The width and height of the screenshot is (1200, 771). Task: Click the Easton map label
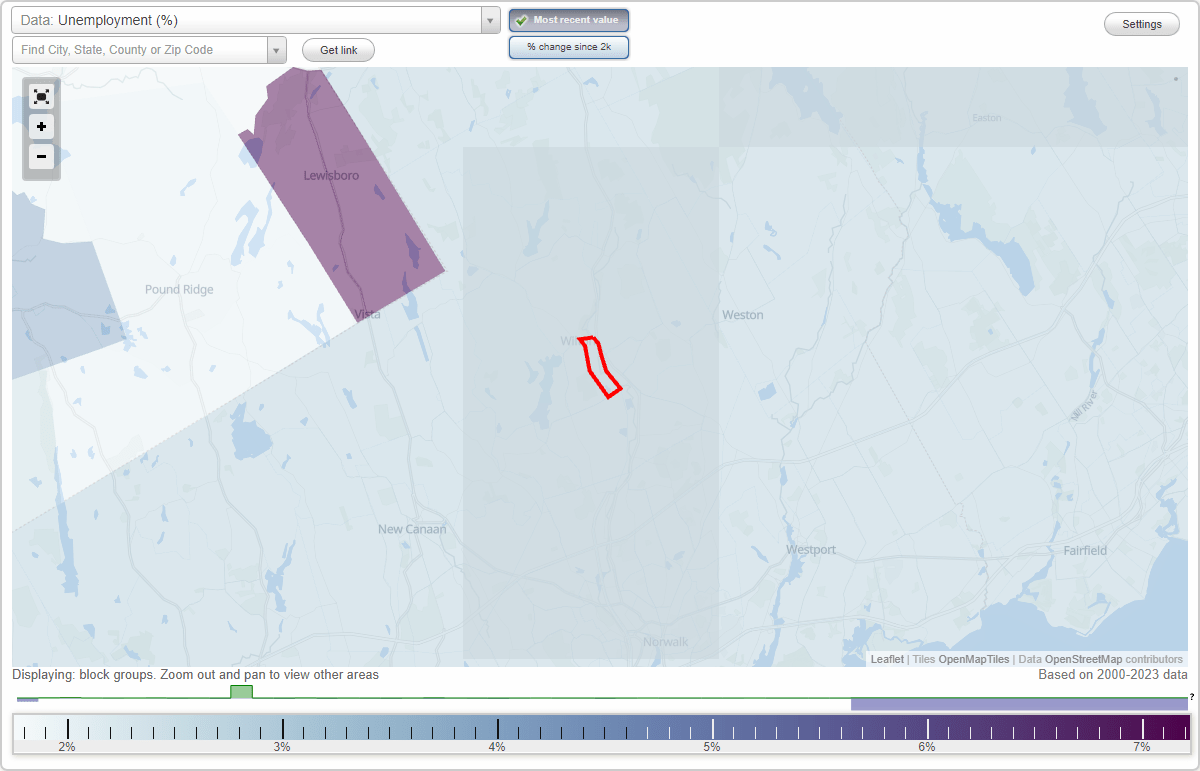click(x=987, y=118)
